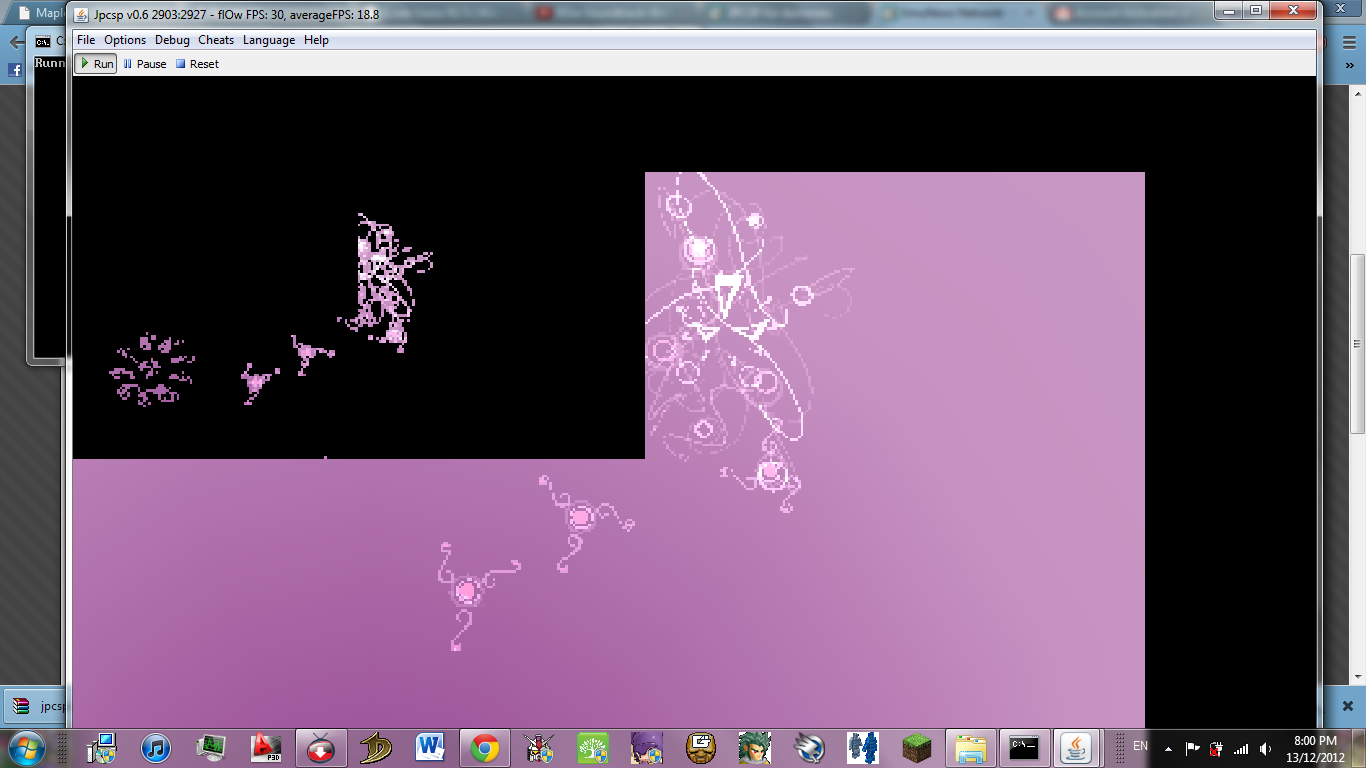Click the volume speaker icon in tray
Screen dimensions: 1366x768
pos(1265,748)
